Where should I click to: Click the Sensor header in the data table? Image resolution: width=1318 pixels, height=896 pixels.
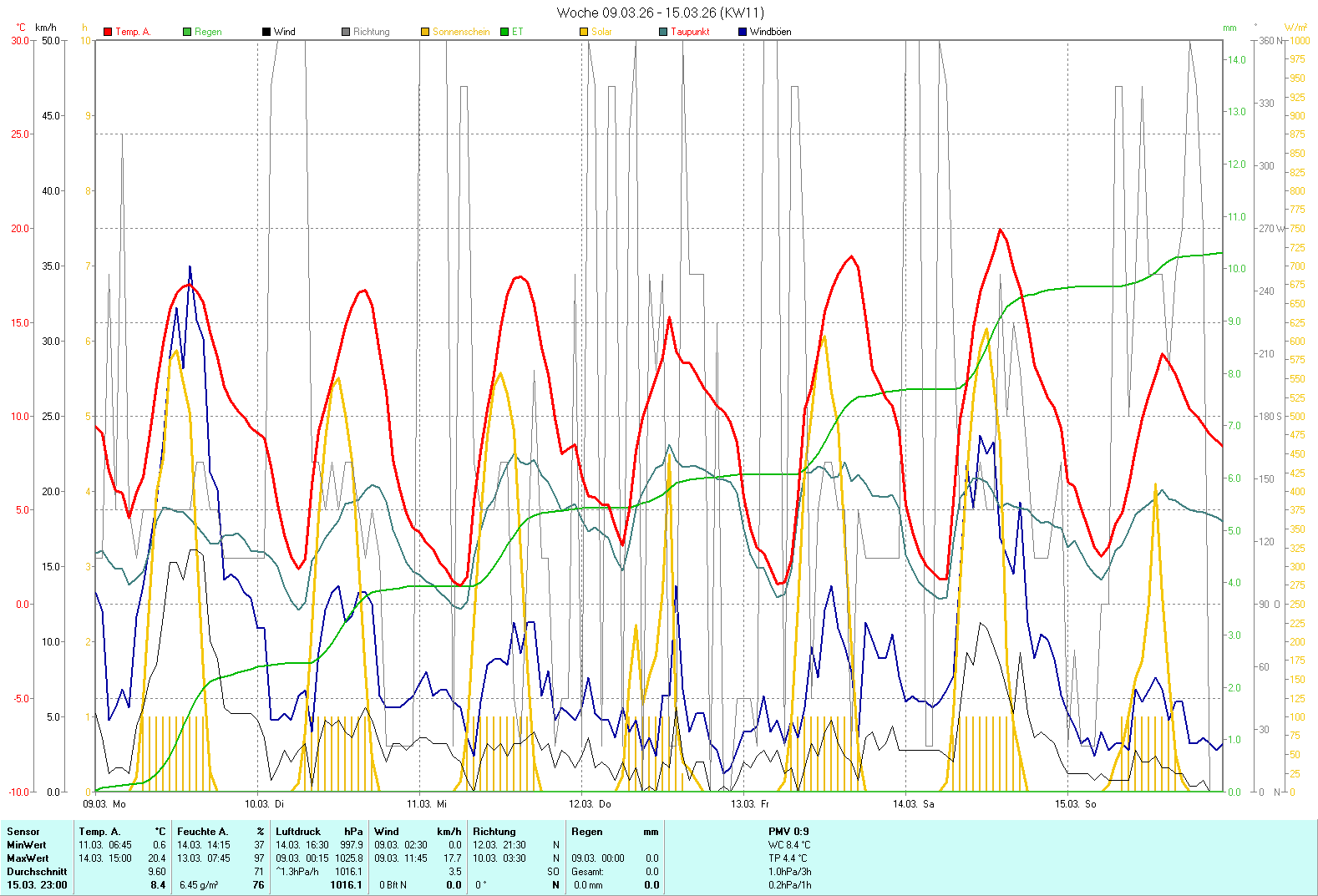pos(23,832)
